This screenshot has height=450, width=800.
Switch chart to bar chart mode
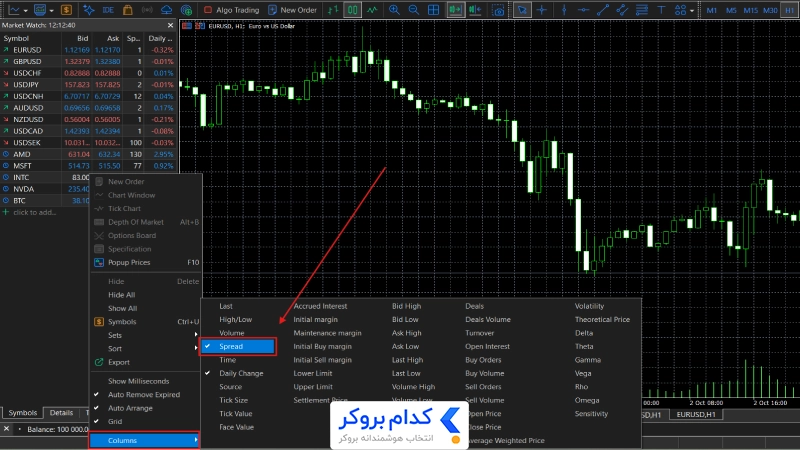[x=333, y=10]
